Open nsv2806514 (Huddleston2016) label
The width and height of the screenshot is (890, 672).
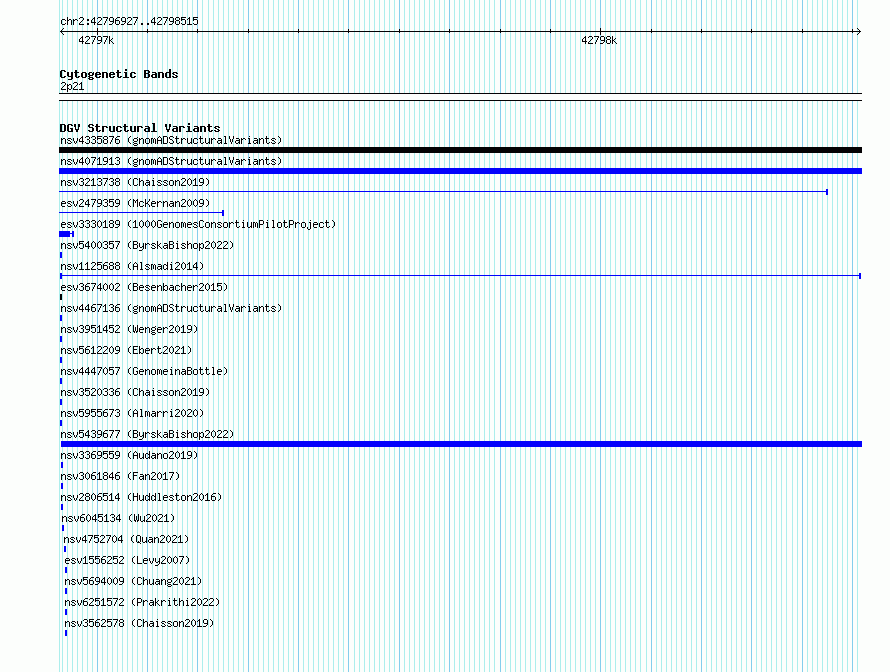point(141,497)
